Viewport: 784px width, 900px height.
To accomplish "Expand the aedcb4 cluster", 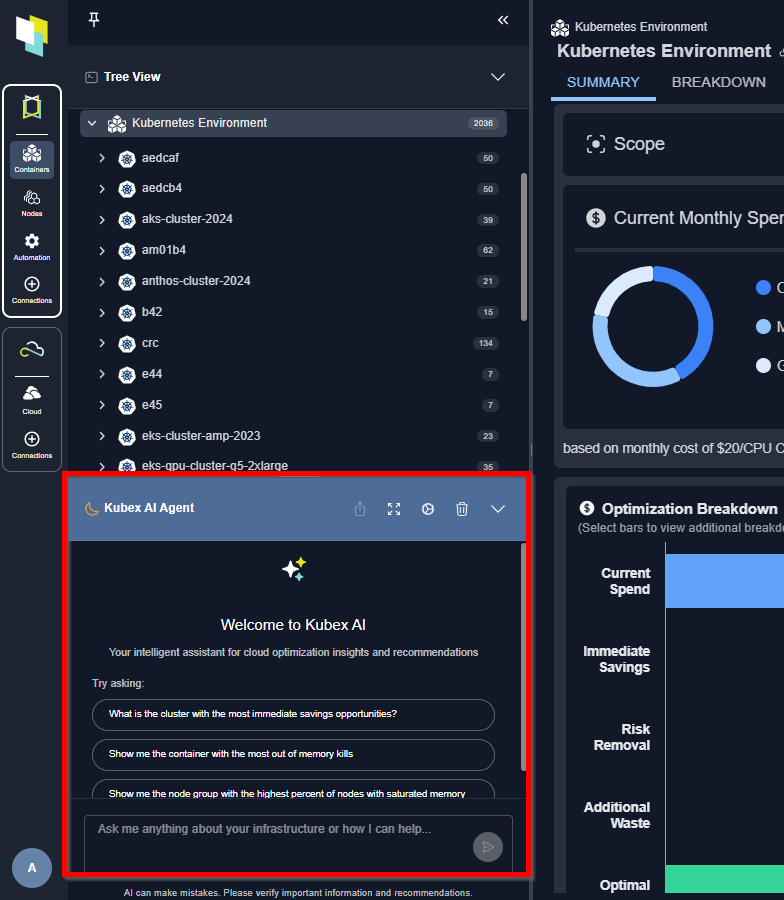I will tap(102, 189).
